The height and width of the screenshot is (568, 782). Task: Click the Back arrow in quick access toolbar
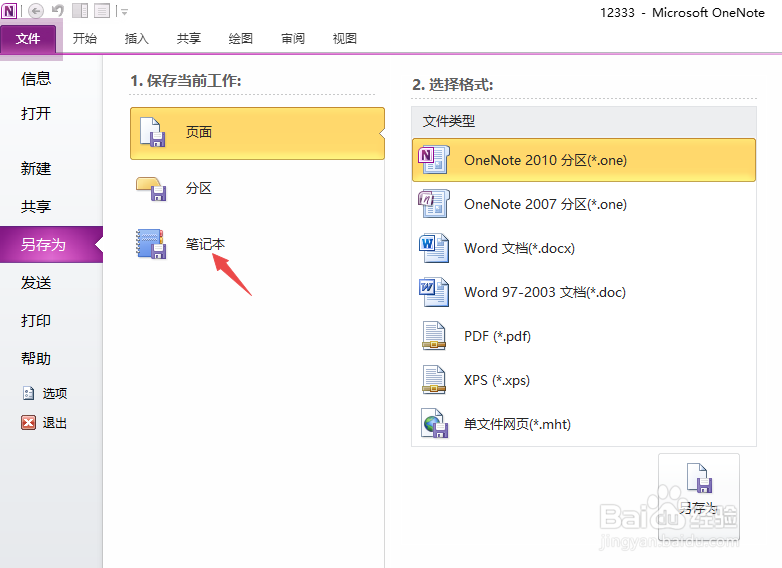(x=35, y=10)
